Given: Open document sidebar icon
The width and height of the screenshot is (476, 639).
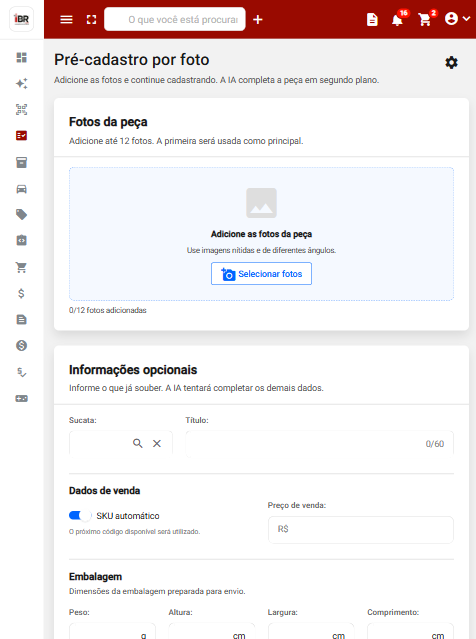Looking at the screenshot, I should point(22,320).
